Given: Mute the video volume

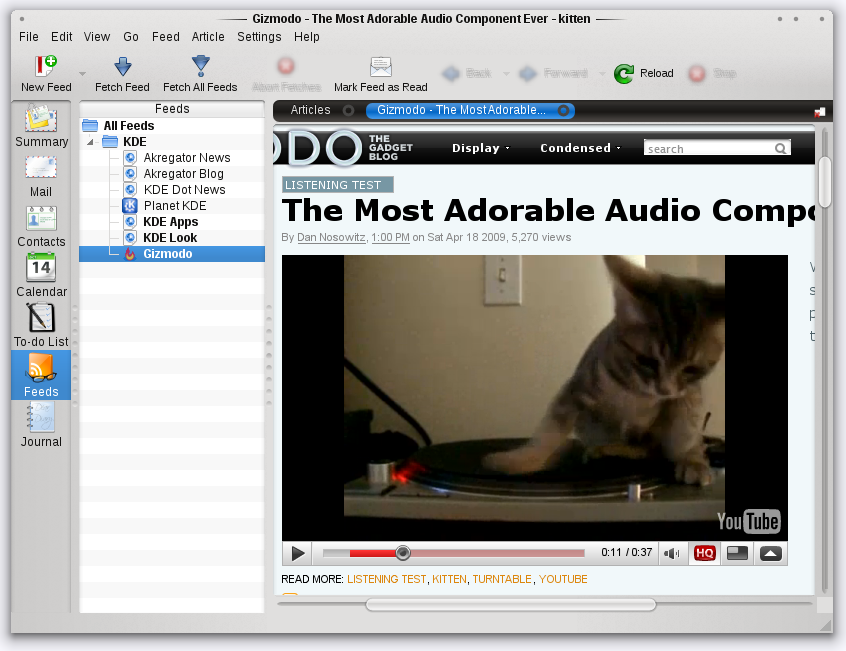Looking at the screenshot, I should click(672, 553).
